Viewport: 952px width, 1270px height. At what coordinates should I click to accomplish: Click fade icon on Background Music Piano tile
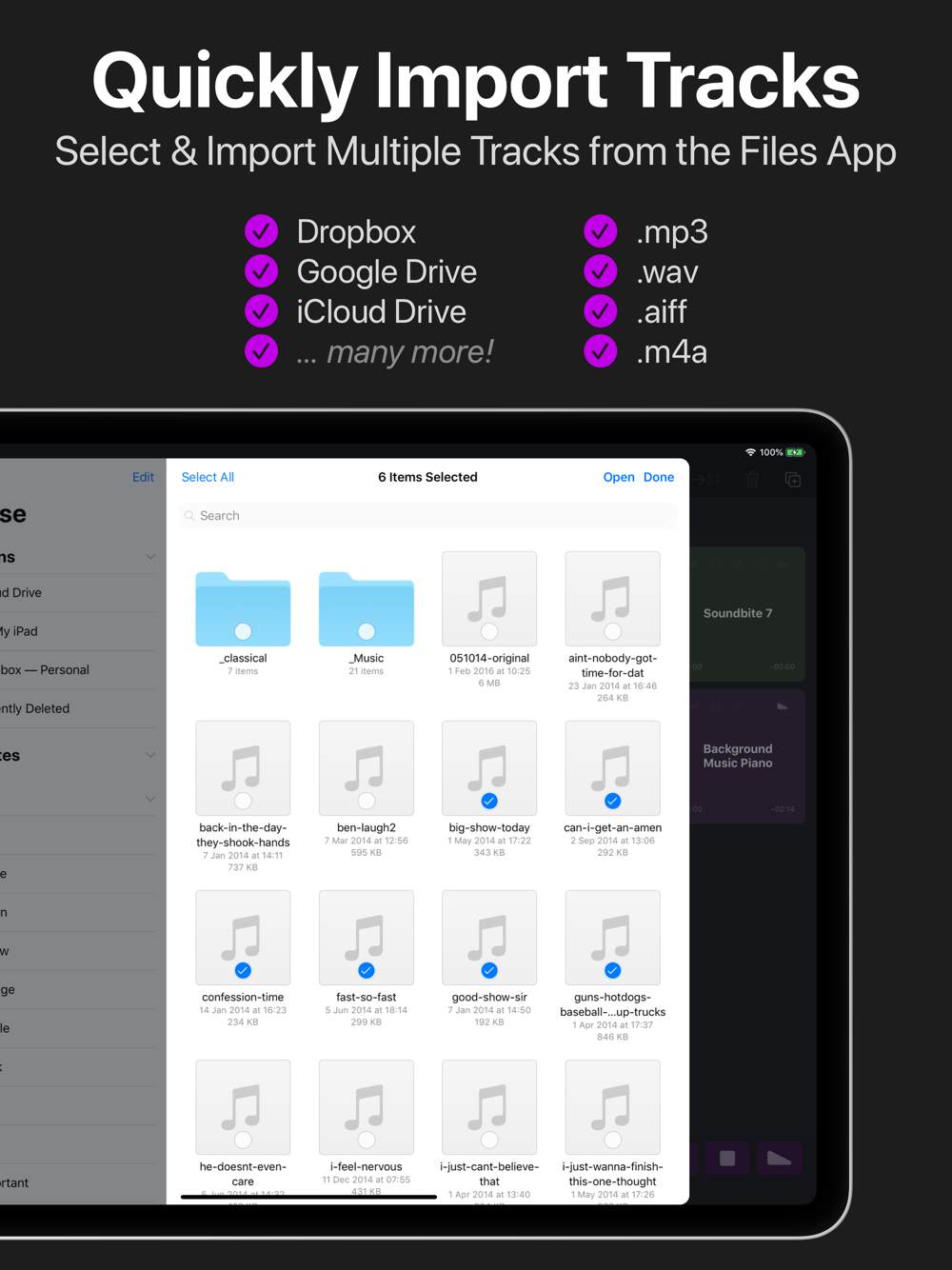[783, 706]
